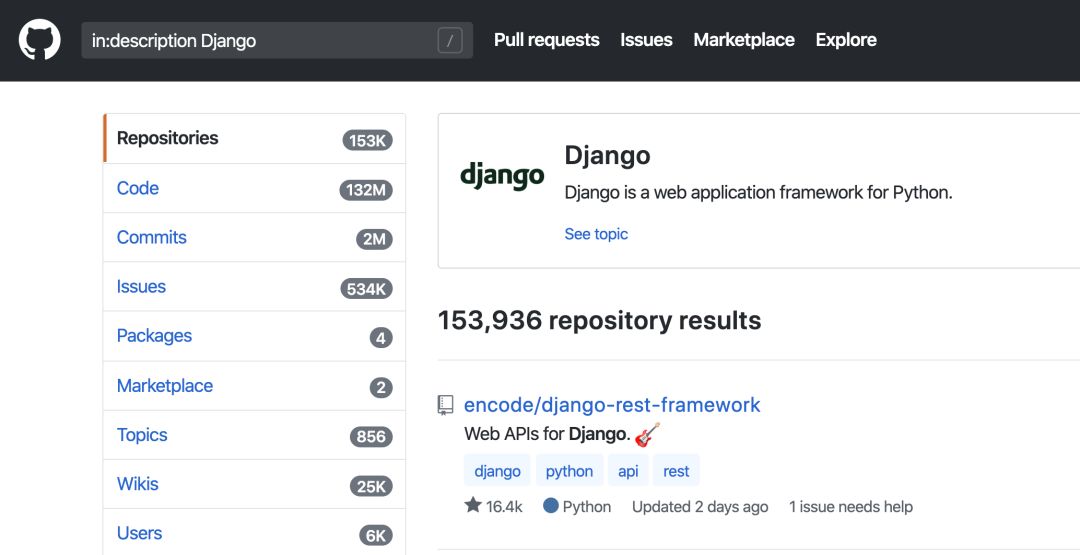Focus the search field containing in:description Django
Screen dimensions: 1080x555
(x=277, y=41)
